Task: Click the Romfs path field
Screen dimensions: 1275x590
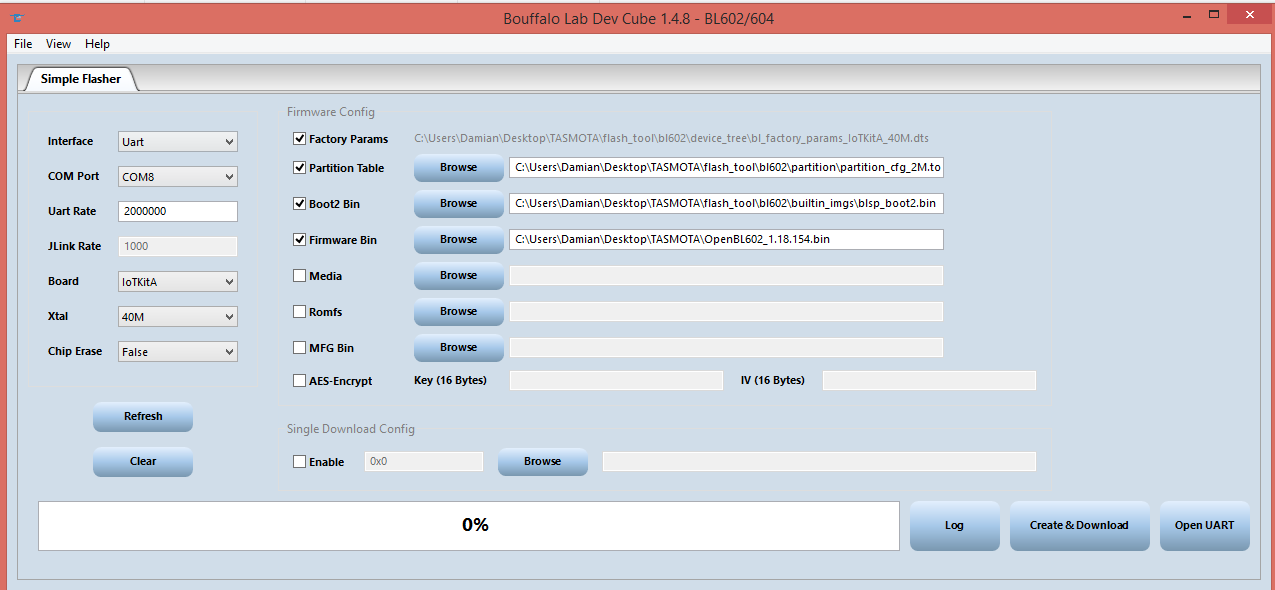Action: [726, 312]
